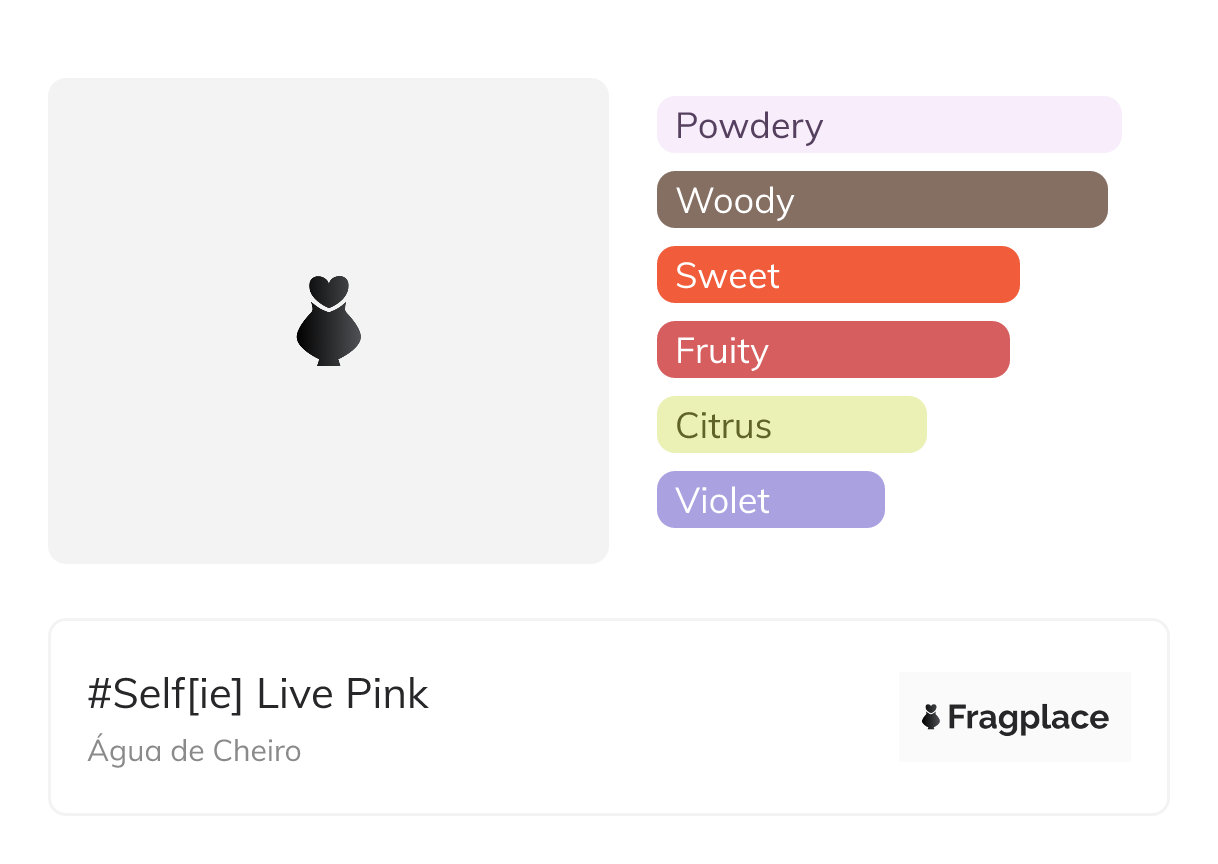Click the "Powdery" label text
Viewport: 1218px width, 864px height.
tap(749, 126)
